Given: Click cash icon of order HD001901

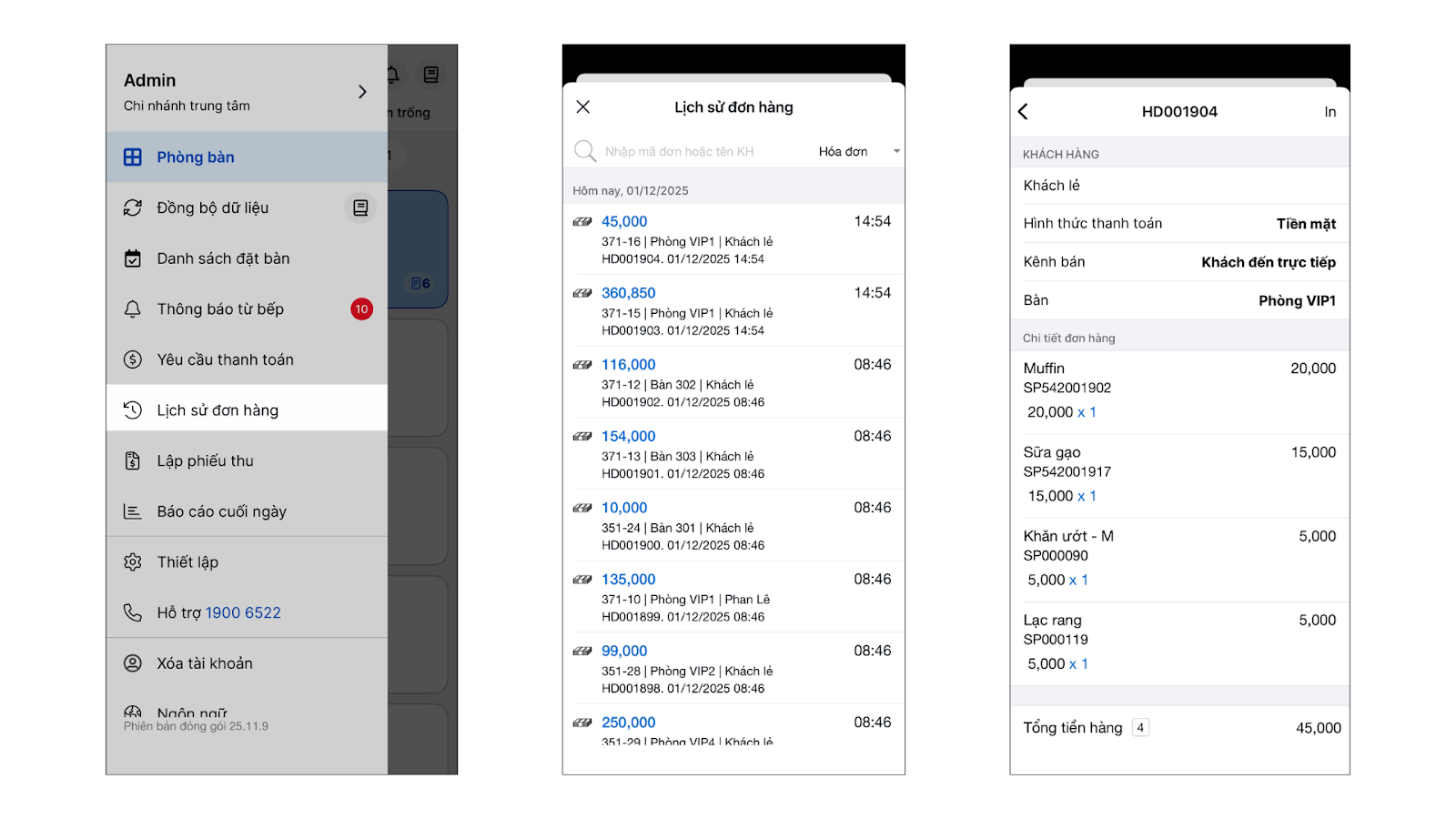Looking at the screenshot, I should click(x=582, y=437).
